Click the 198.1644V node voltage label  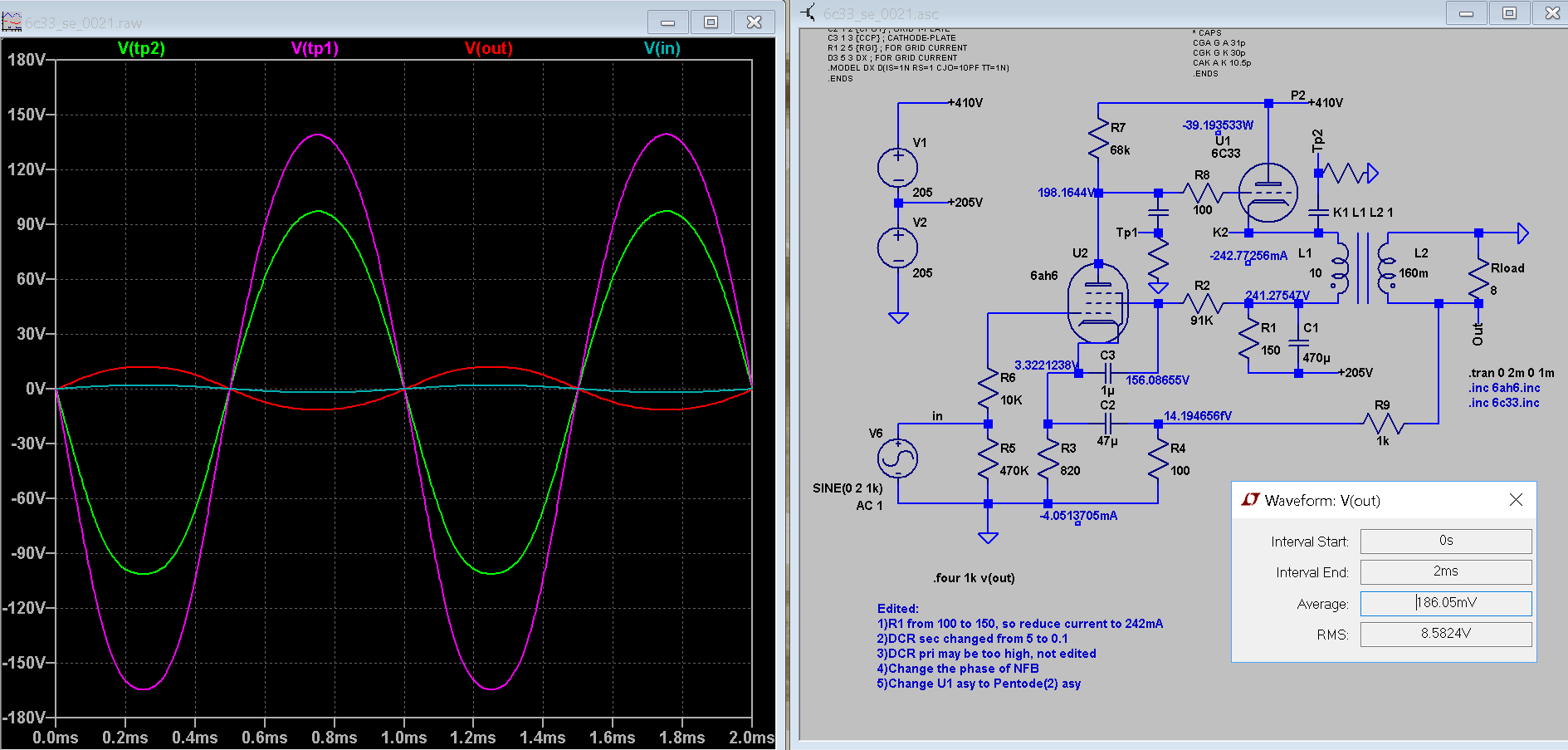(1067, 193)
